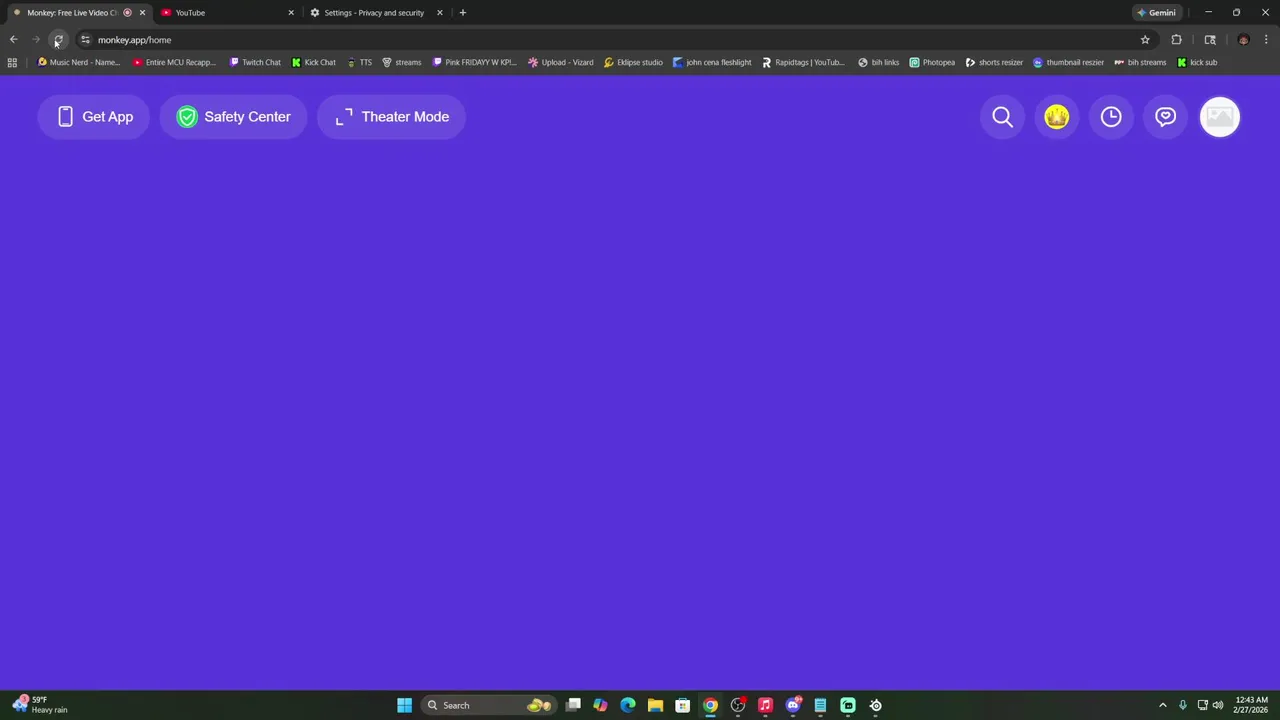Open Microsoft Store from taskbar
This screenshot has width=1280, height=720.
click(x=682, y=705)
